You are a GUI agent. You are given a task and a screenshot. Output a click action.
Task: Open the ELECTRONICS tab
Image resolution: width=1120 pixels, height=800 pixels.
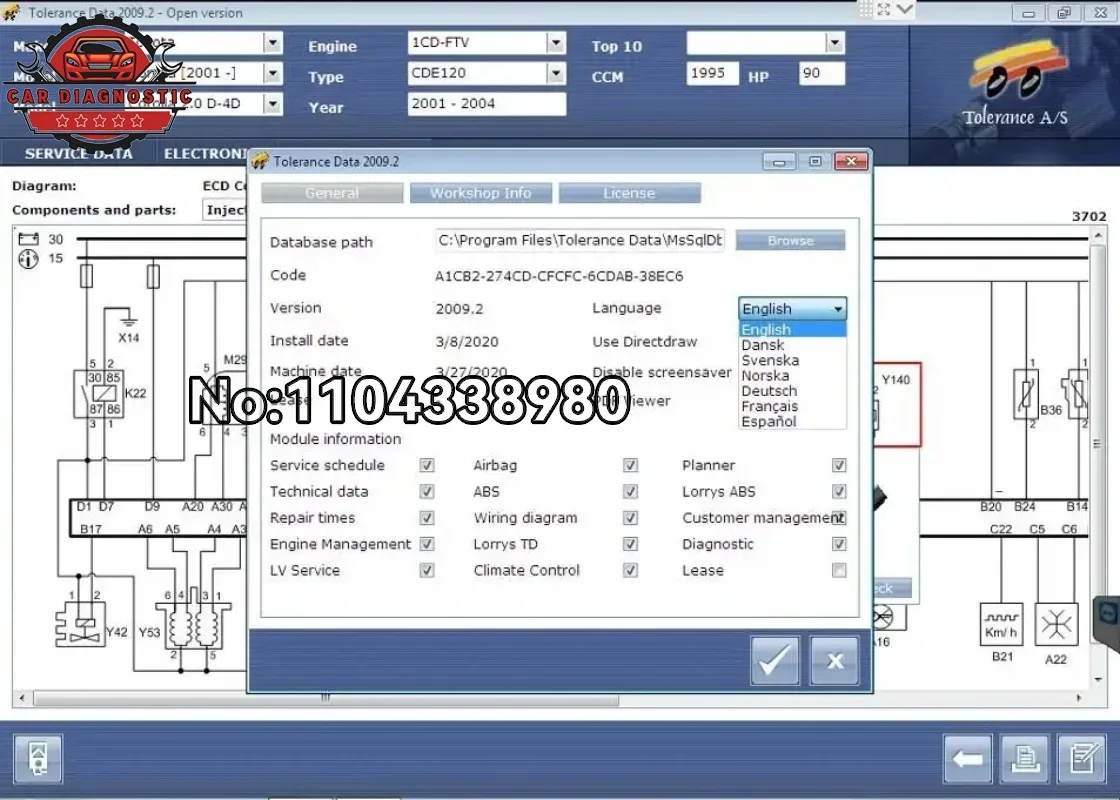tap(204, 154)
